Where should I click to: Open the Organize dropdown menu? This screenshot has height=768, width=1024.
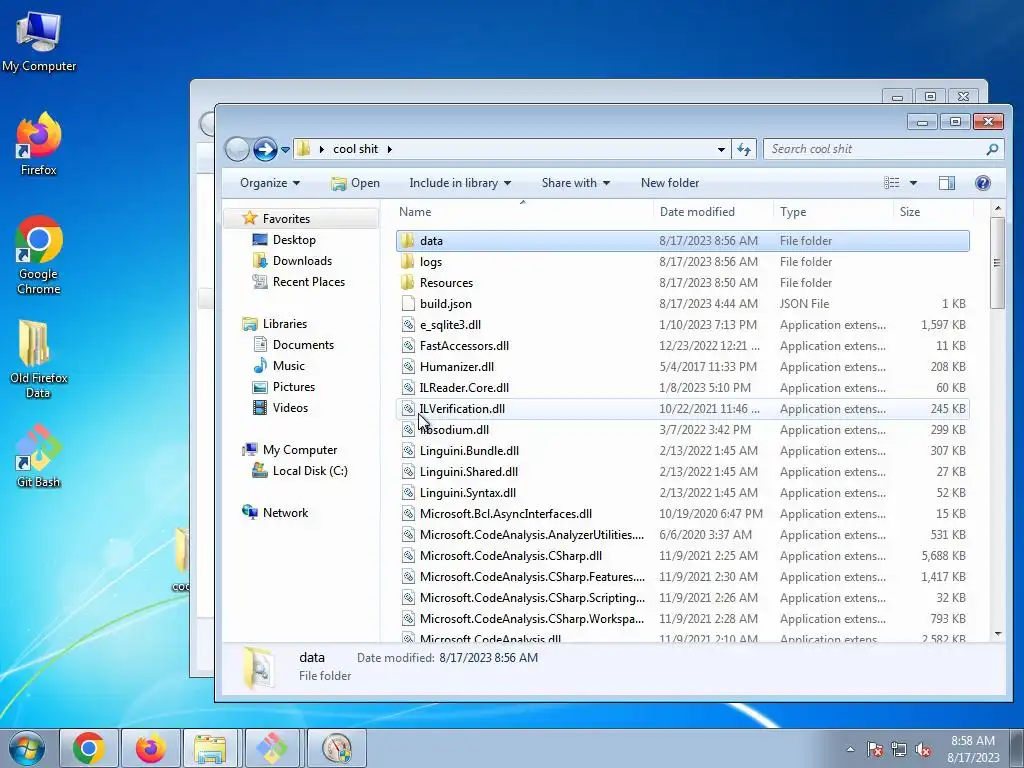pyautogui.click(x=270, y=184)
